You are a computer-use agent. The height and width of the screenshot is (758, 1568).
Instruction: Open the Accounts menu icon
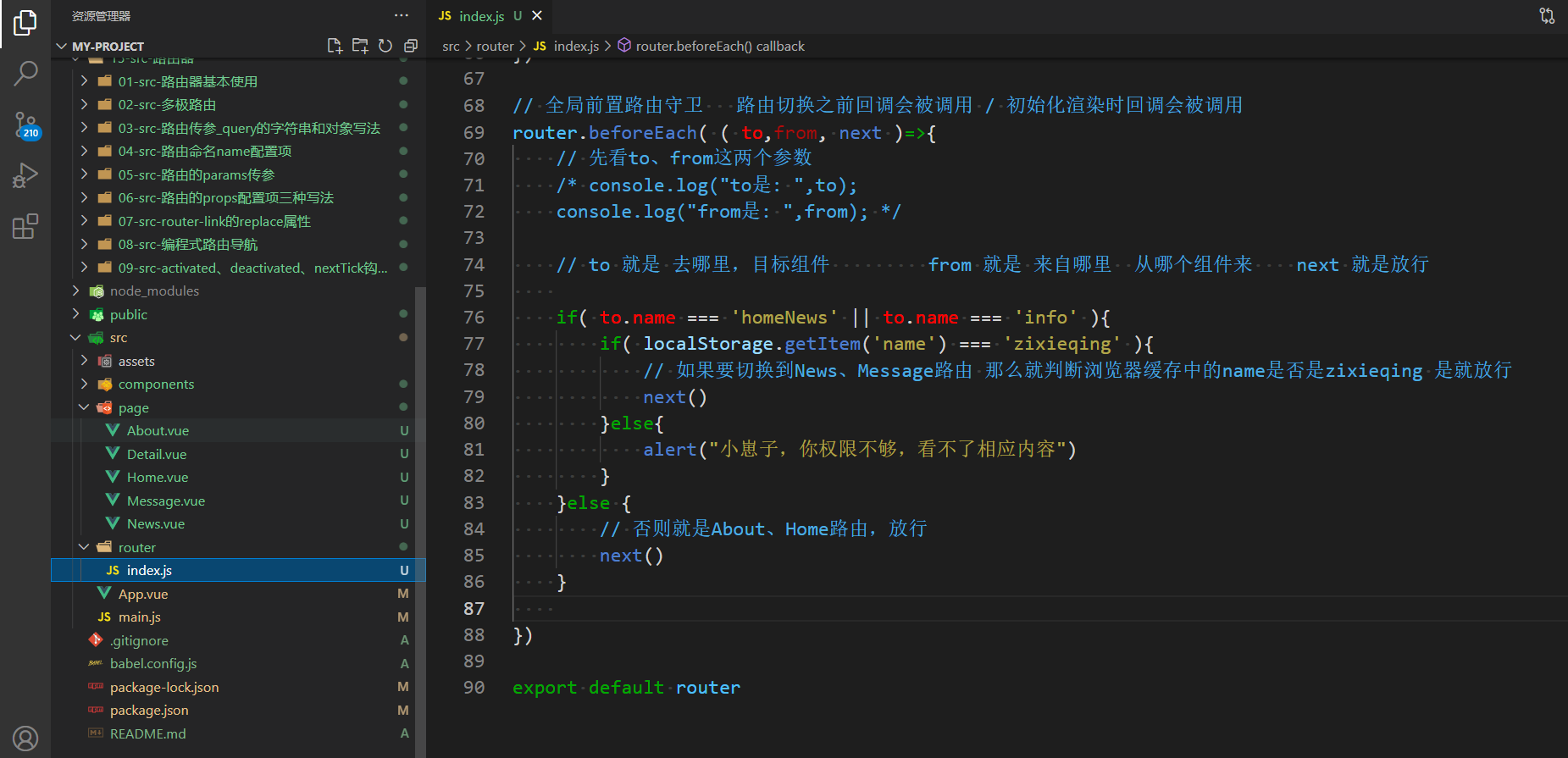25,739
